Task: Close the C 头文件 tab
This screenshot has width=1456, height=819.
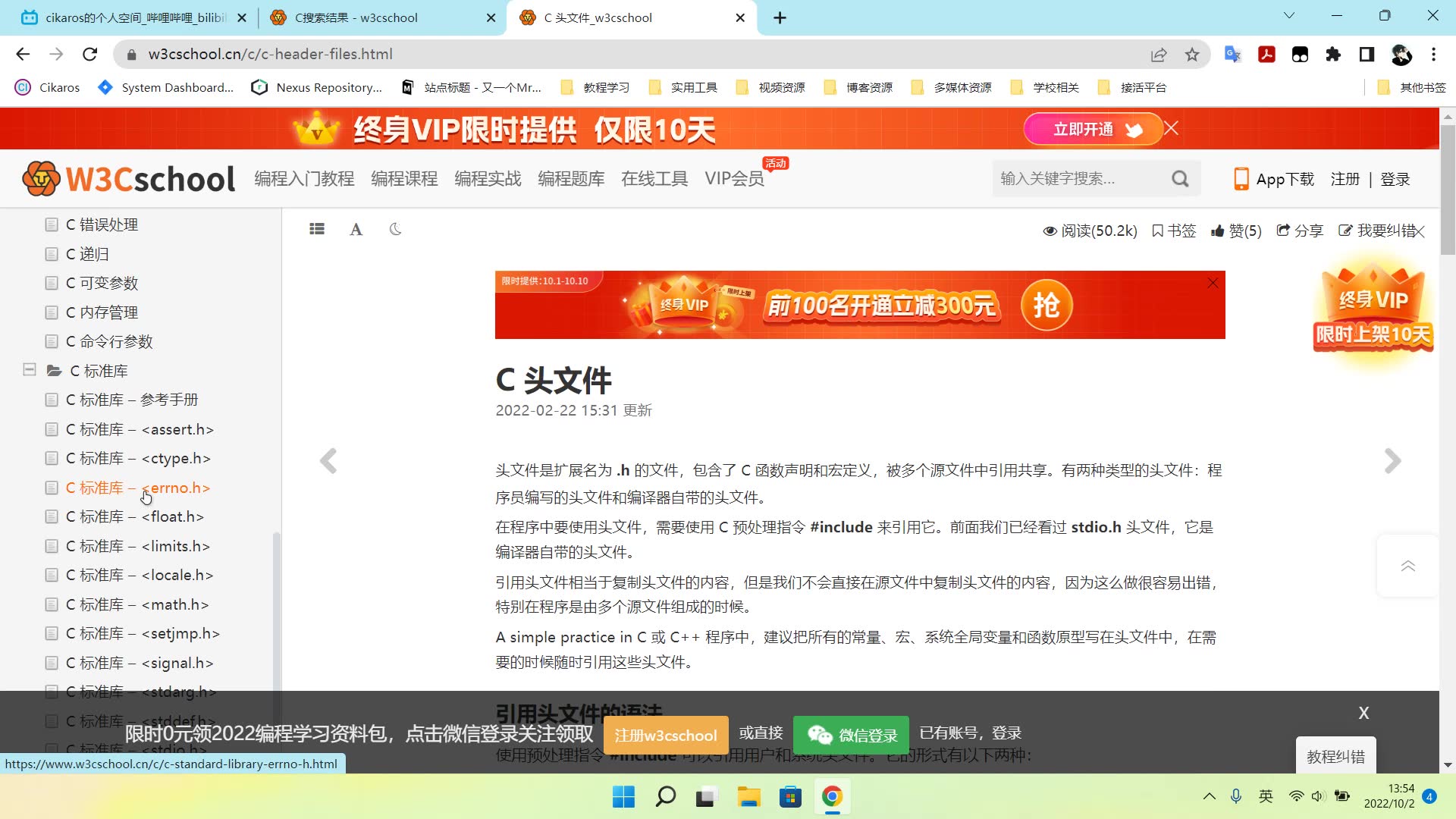Action: tap(740, 17)
